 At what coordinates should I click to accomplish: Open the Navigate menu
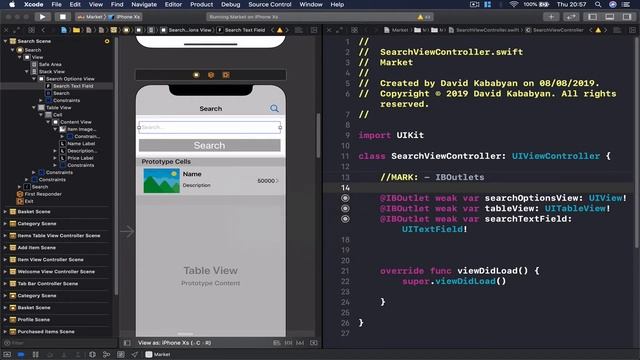pyautogui.click(x=144, y=4)
